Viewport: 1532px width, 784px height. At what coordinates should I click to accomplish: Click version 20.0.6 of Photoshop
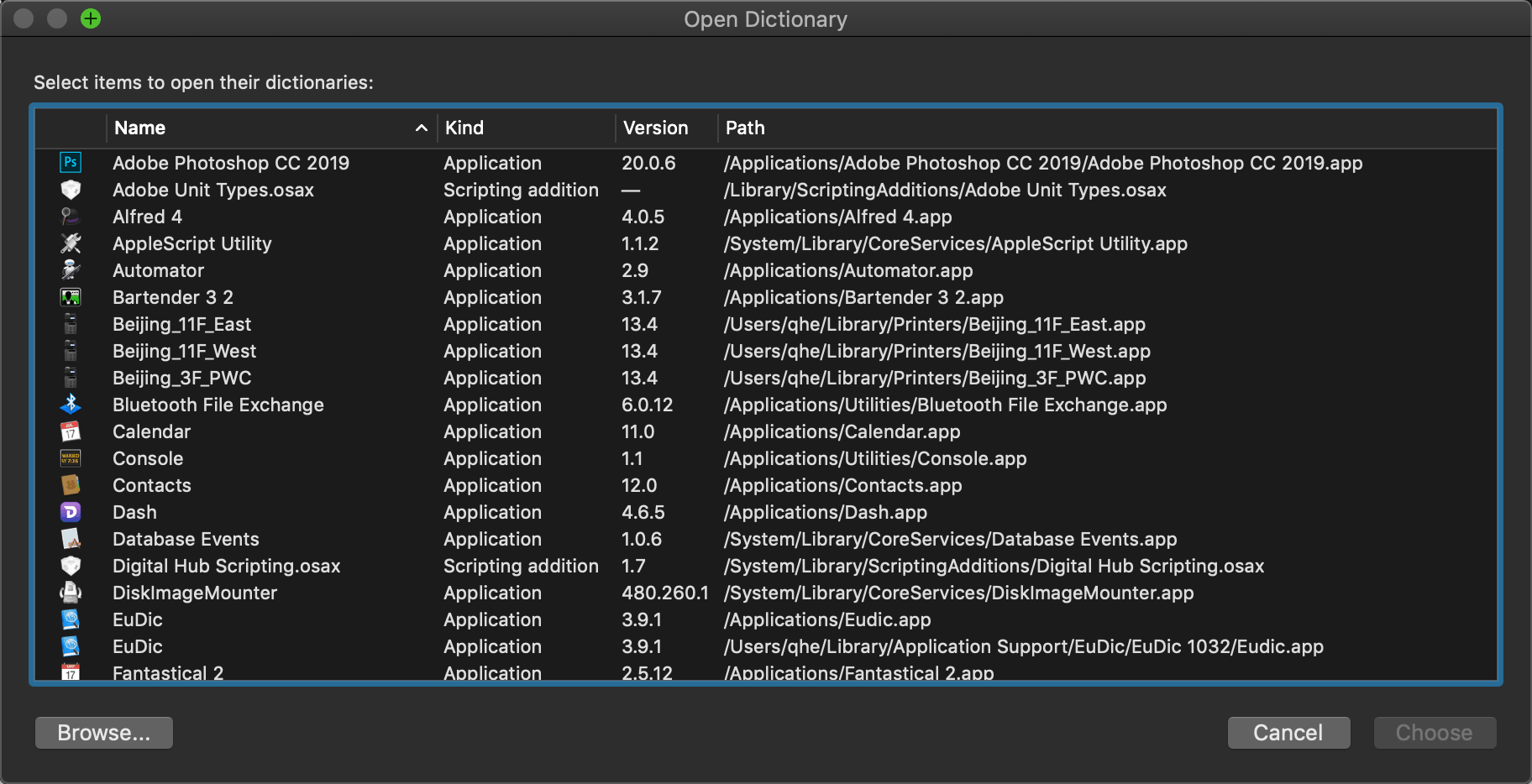click(648, 163)
